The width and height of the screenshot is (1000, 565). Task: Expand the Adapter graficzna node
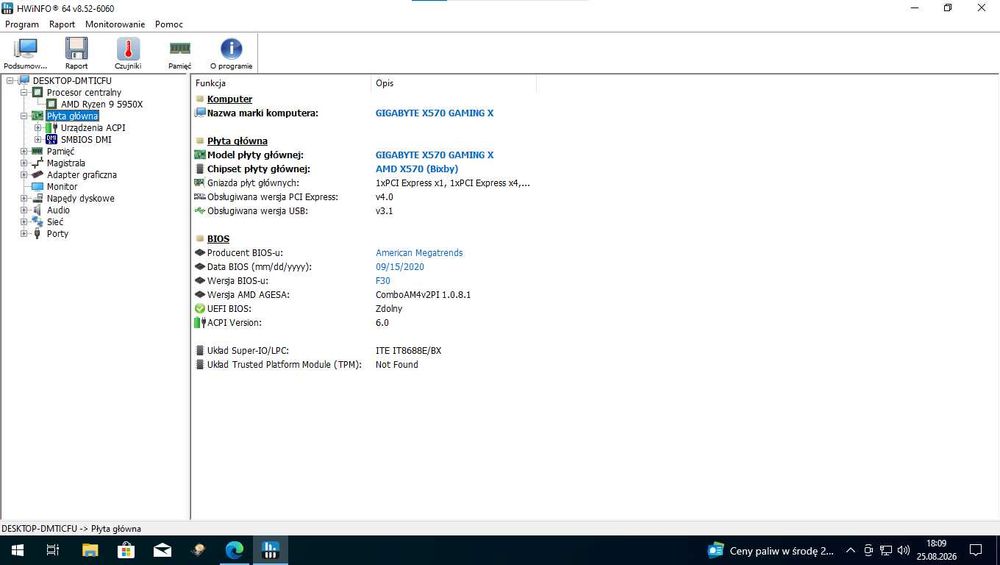tap(24, 175)
